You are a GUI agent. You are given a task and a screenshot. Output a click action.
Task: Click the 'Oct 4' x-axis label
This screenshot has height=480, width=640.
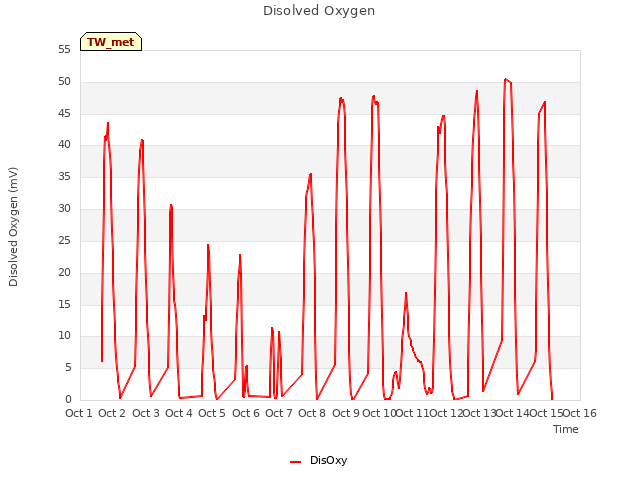coord(179,413)
